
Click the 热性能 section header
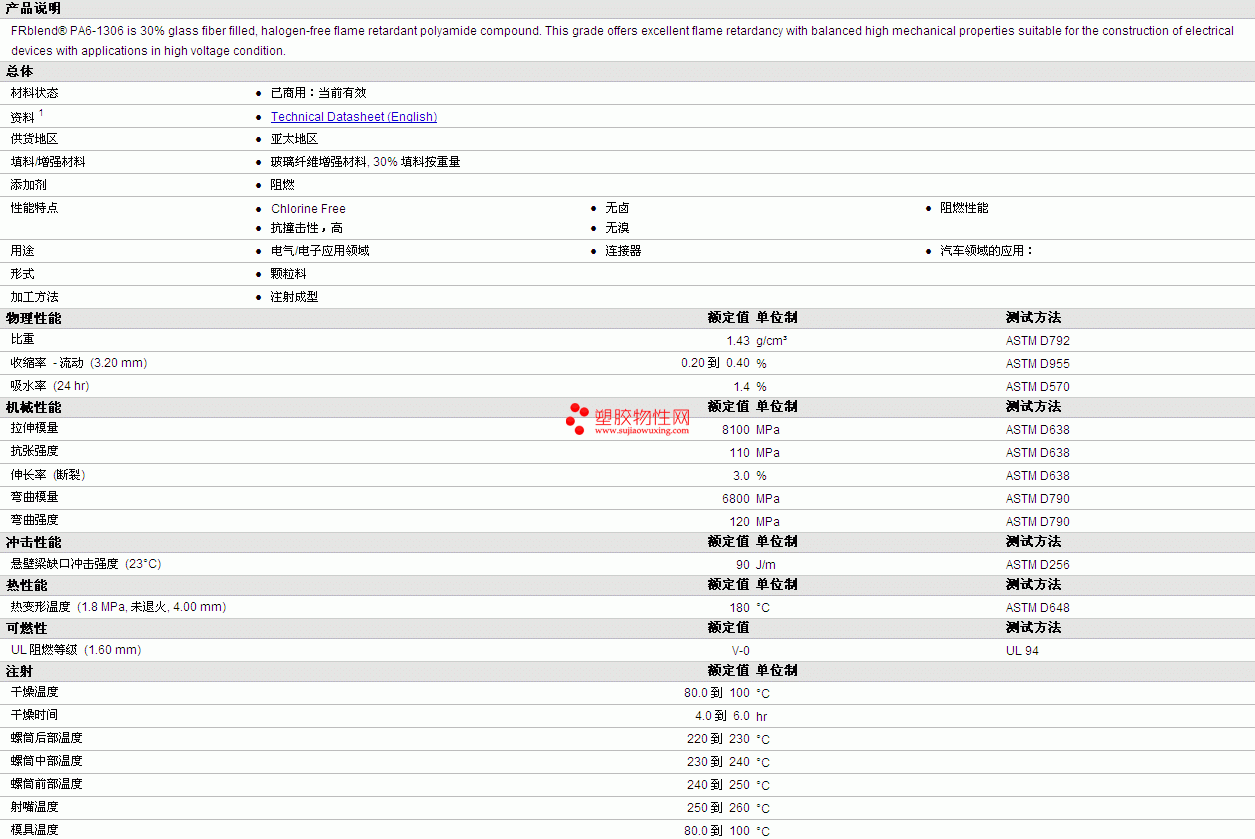click(27, 585)
